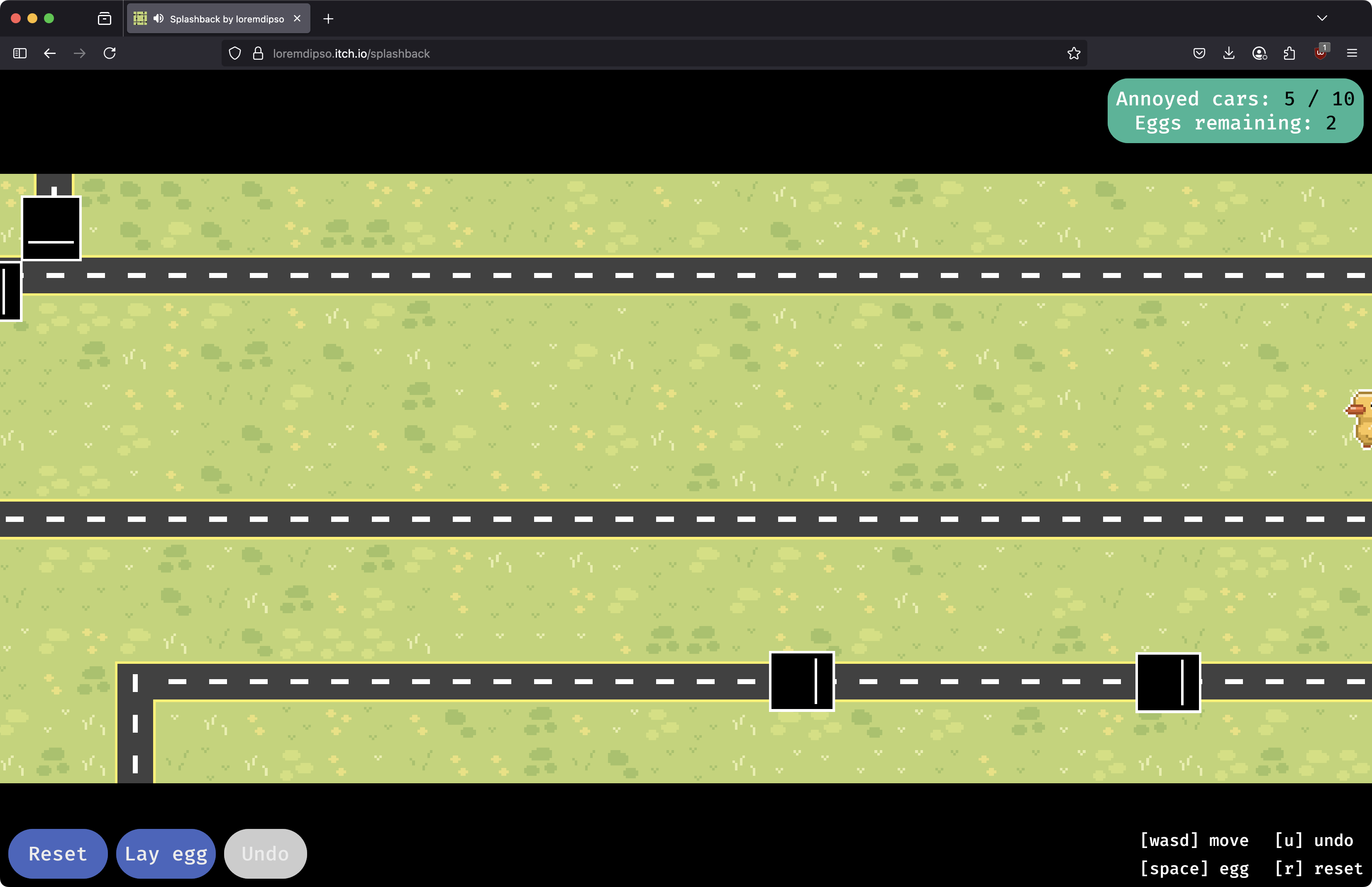Open the tracking protection shield
Screen dimensions: 1372x887
(x=234, y=53)
